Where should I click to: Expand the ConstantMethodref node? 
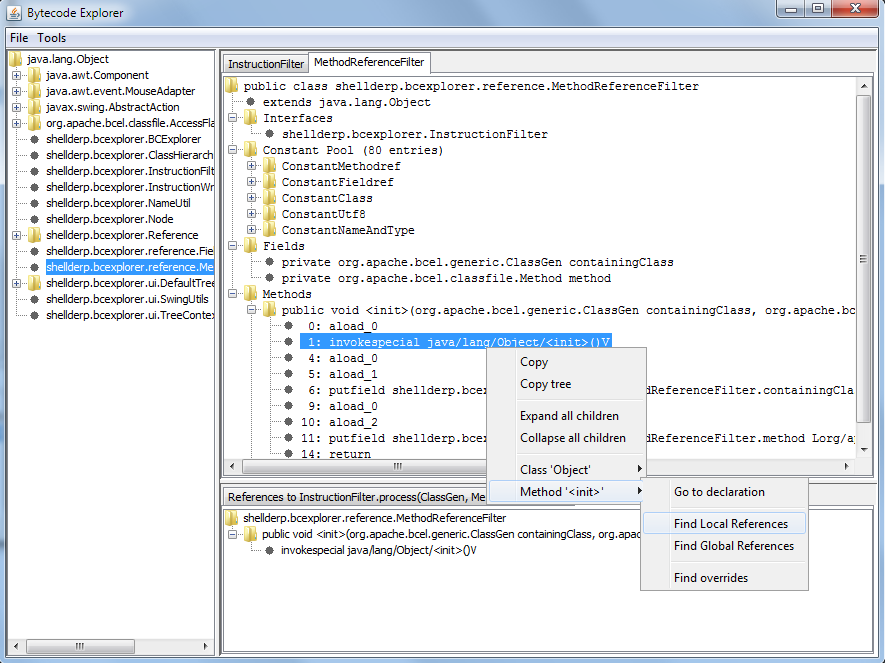[251, 166]
